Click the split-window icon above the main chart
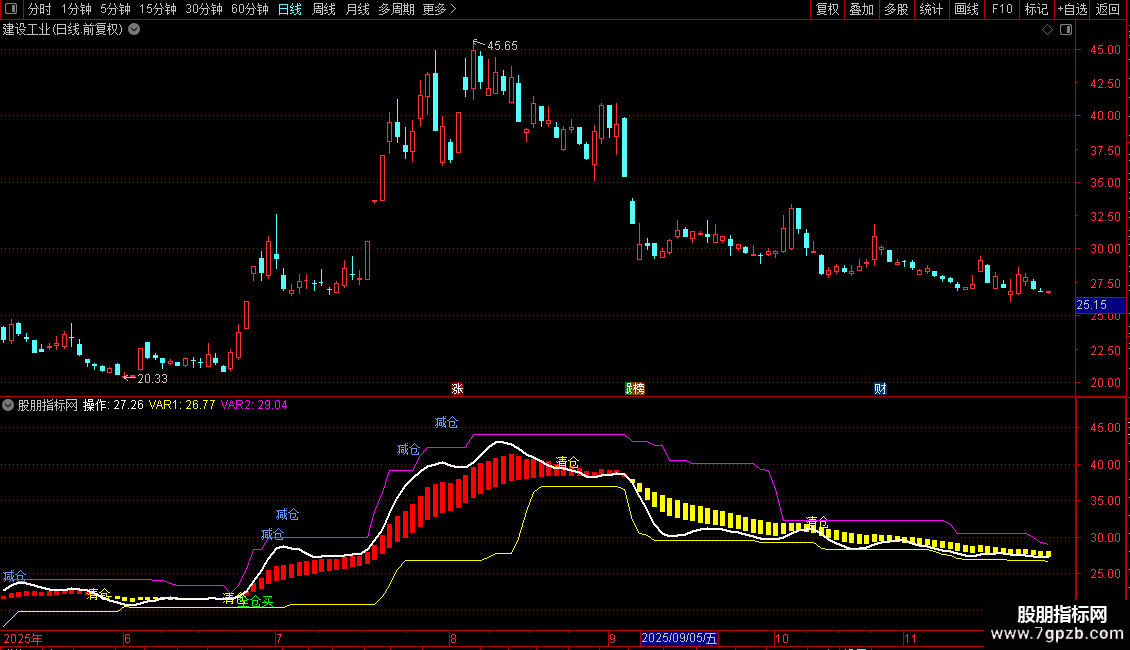1130x650 pixels. pyautogui.click(x=1066, y=30)
